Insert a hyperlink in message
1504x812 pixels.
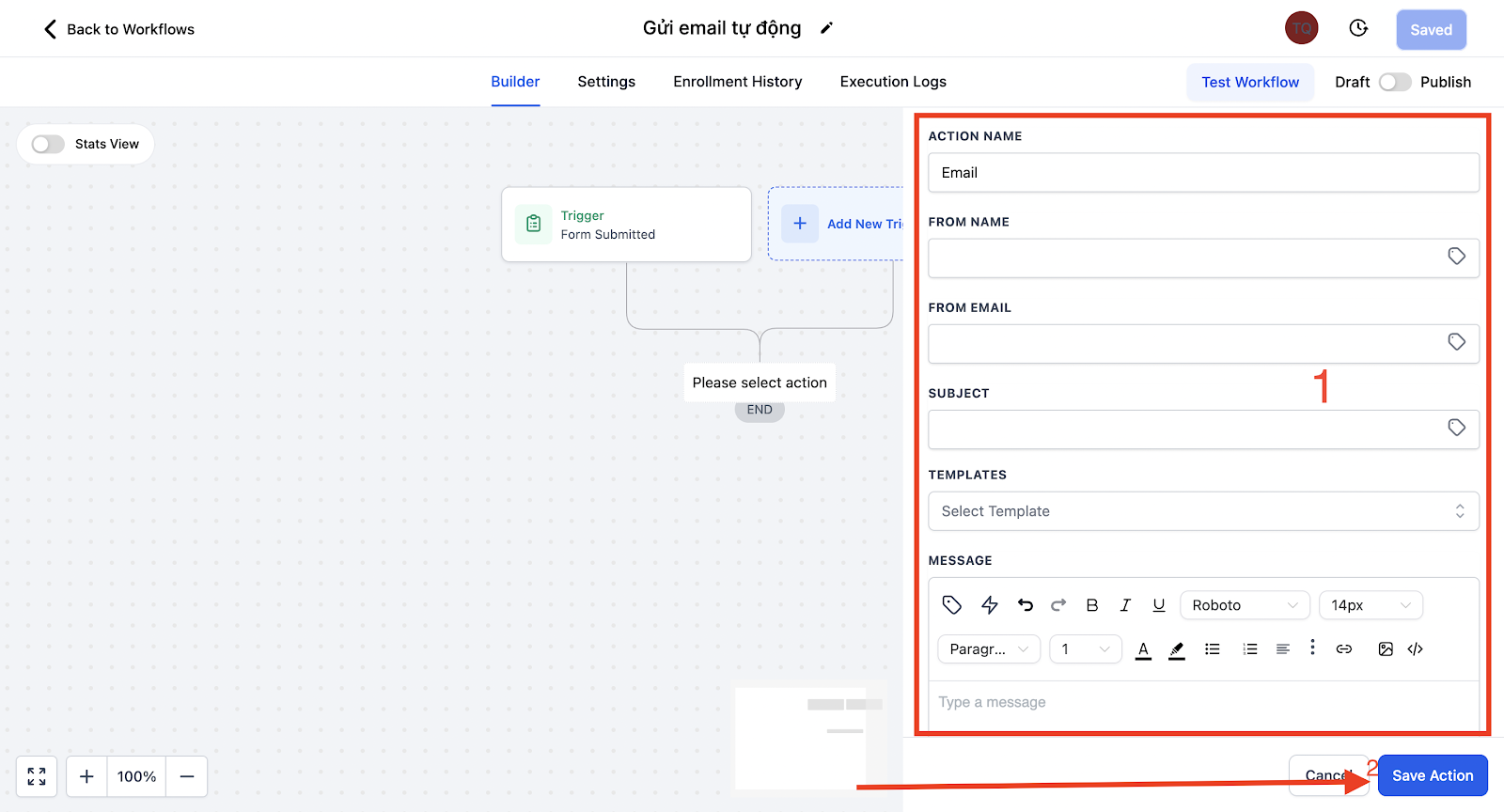[1344, 649]
